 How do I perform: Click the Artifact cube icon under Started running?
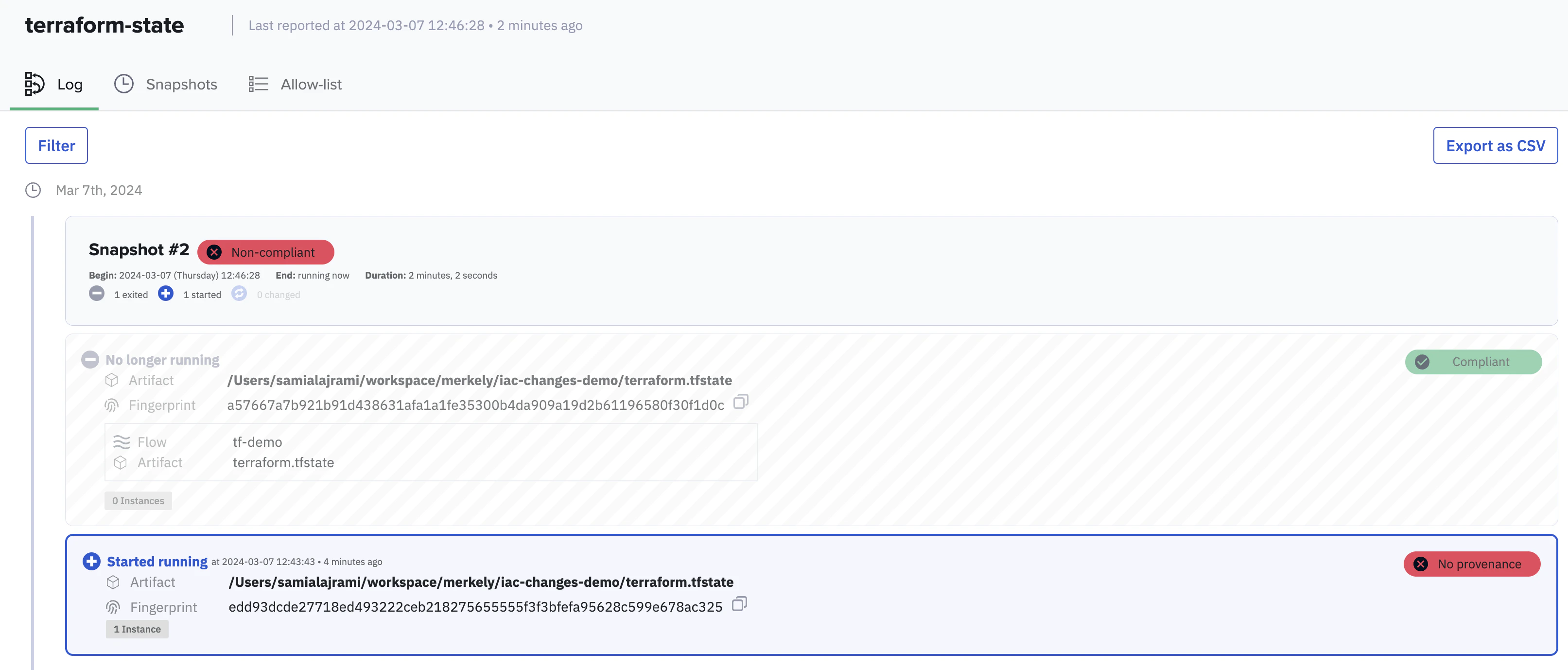point(113,582)
